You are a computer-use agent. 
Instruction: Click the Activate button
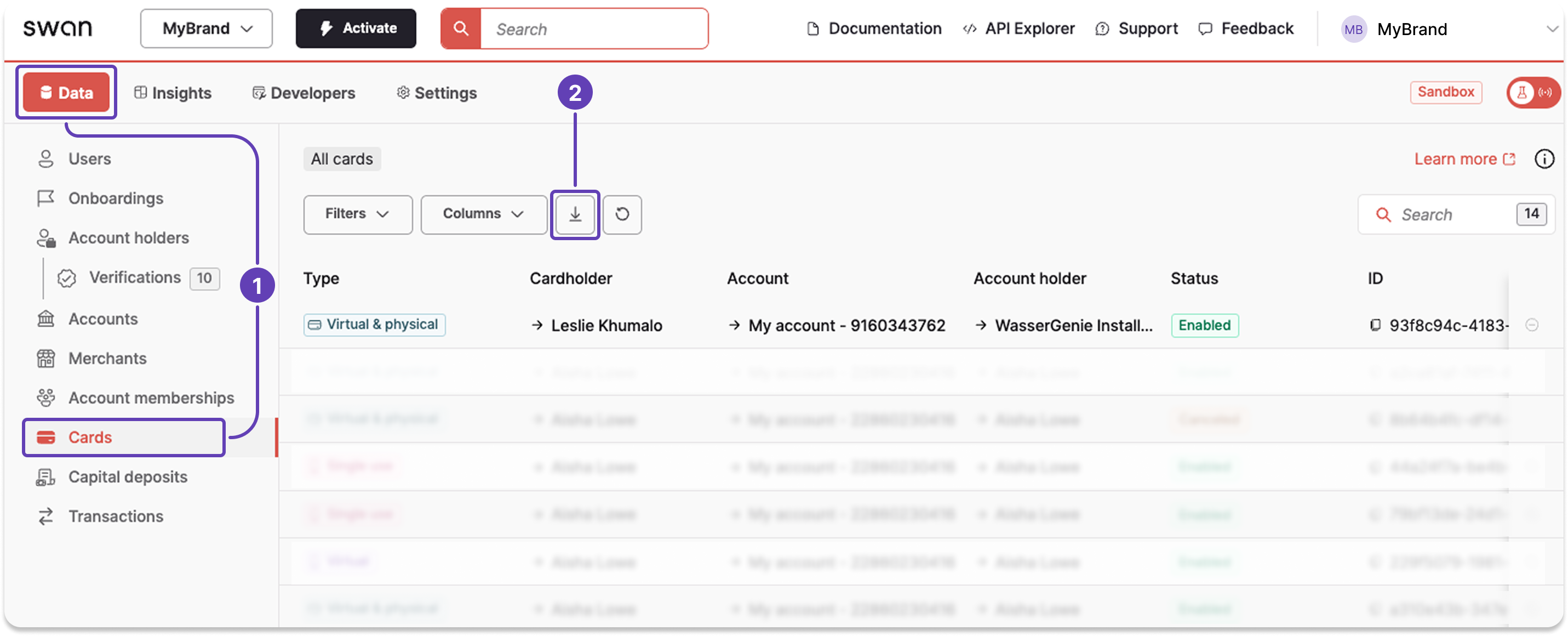[x=356, y=28]
